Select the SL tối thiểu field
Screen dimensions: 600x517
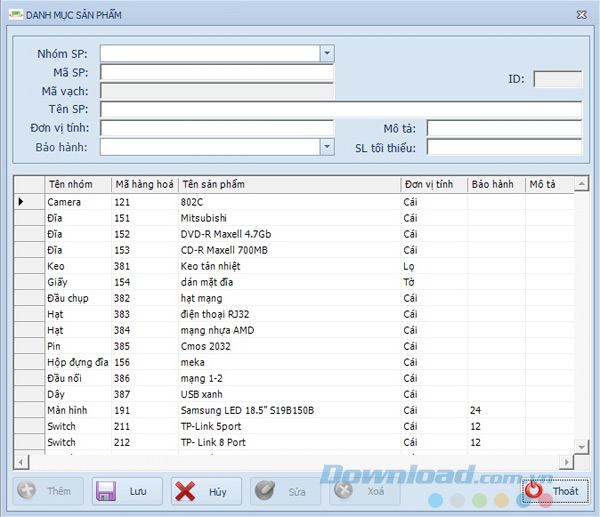(x=504, y=147)
